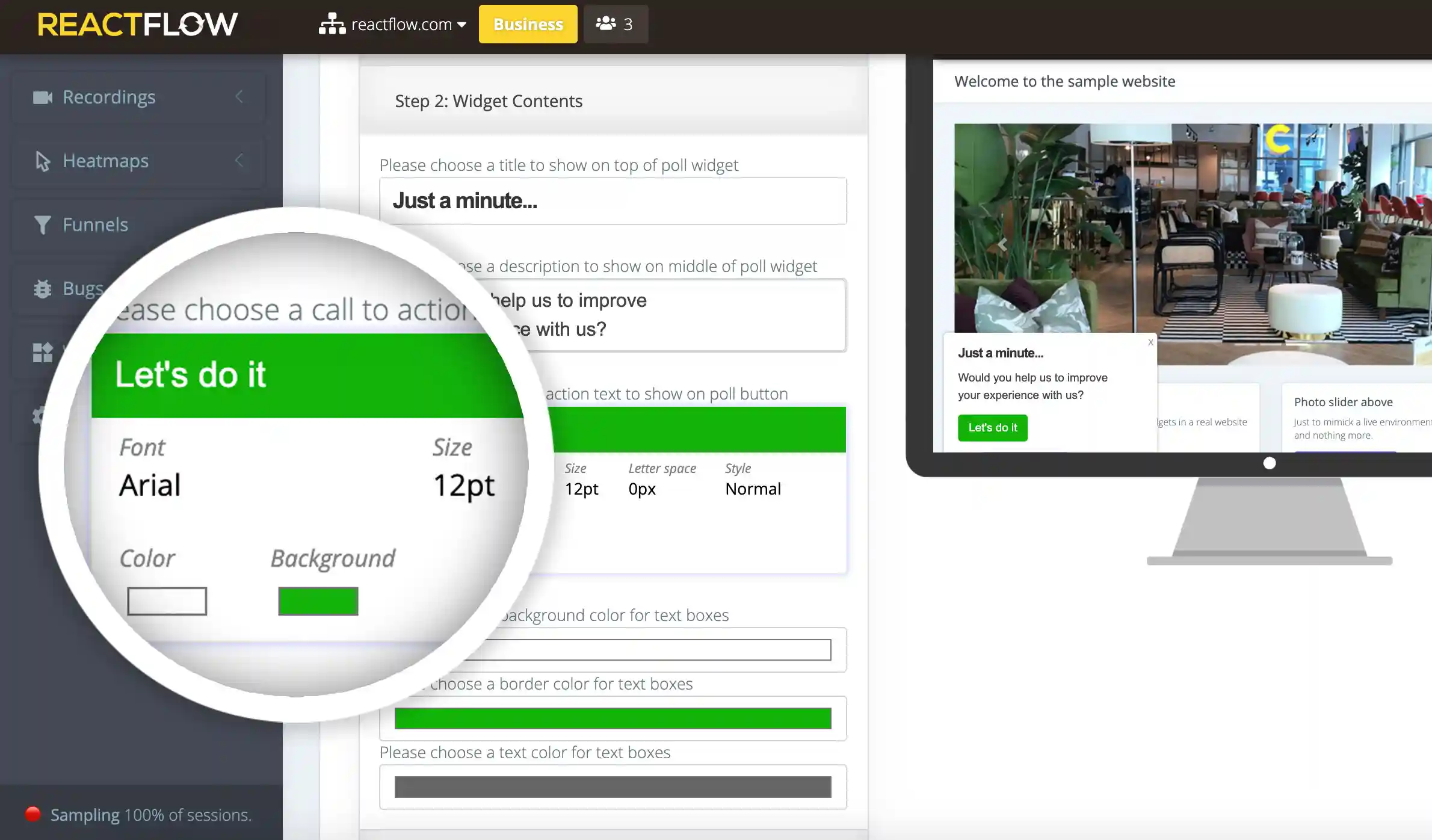This screenshot has width=1432, height=840.
Task: Click the team members icon showing 3
Action: coord(614,24)
